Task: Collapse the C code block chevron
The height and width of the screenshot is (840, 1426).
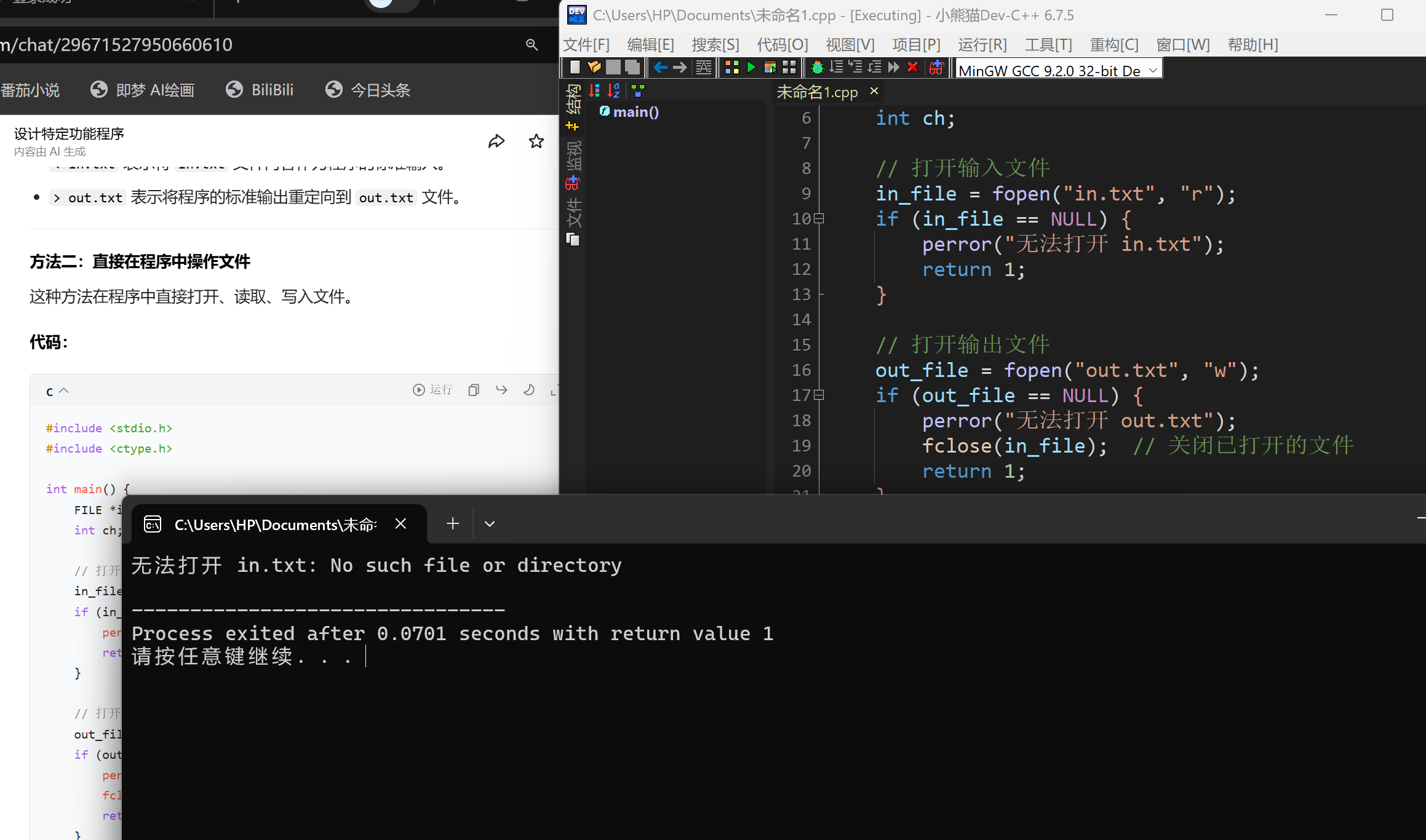Action: pyautogui.click(x=63, y=391)
